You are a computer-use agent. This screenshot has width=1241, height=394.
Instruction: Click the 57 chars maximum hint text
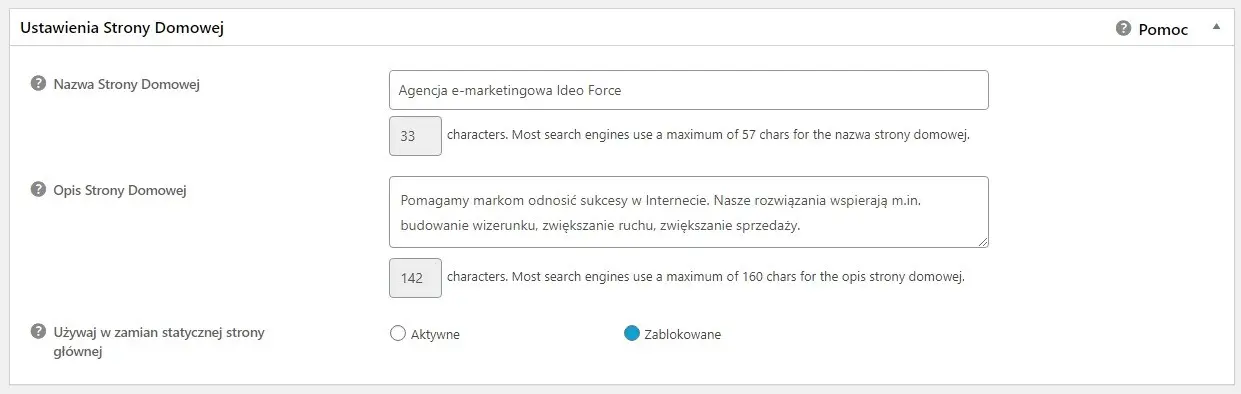click(x=708, y=135)
